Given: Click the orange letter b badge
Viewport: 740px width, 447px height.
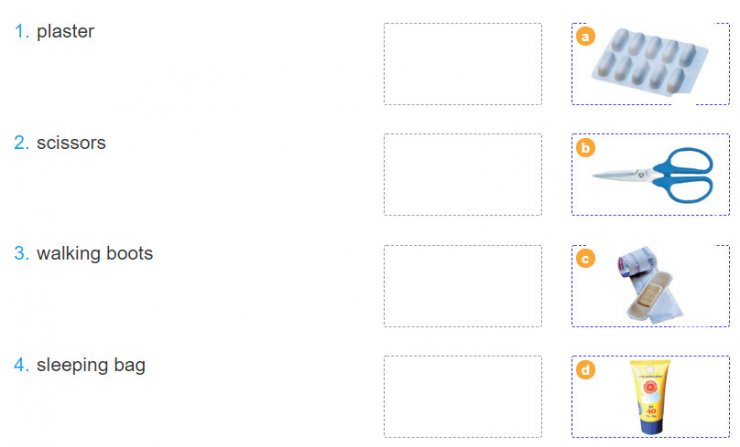Looking at the screenshot, I should [585, 148].
